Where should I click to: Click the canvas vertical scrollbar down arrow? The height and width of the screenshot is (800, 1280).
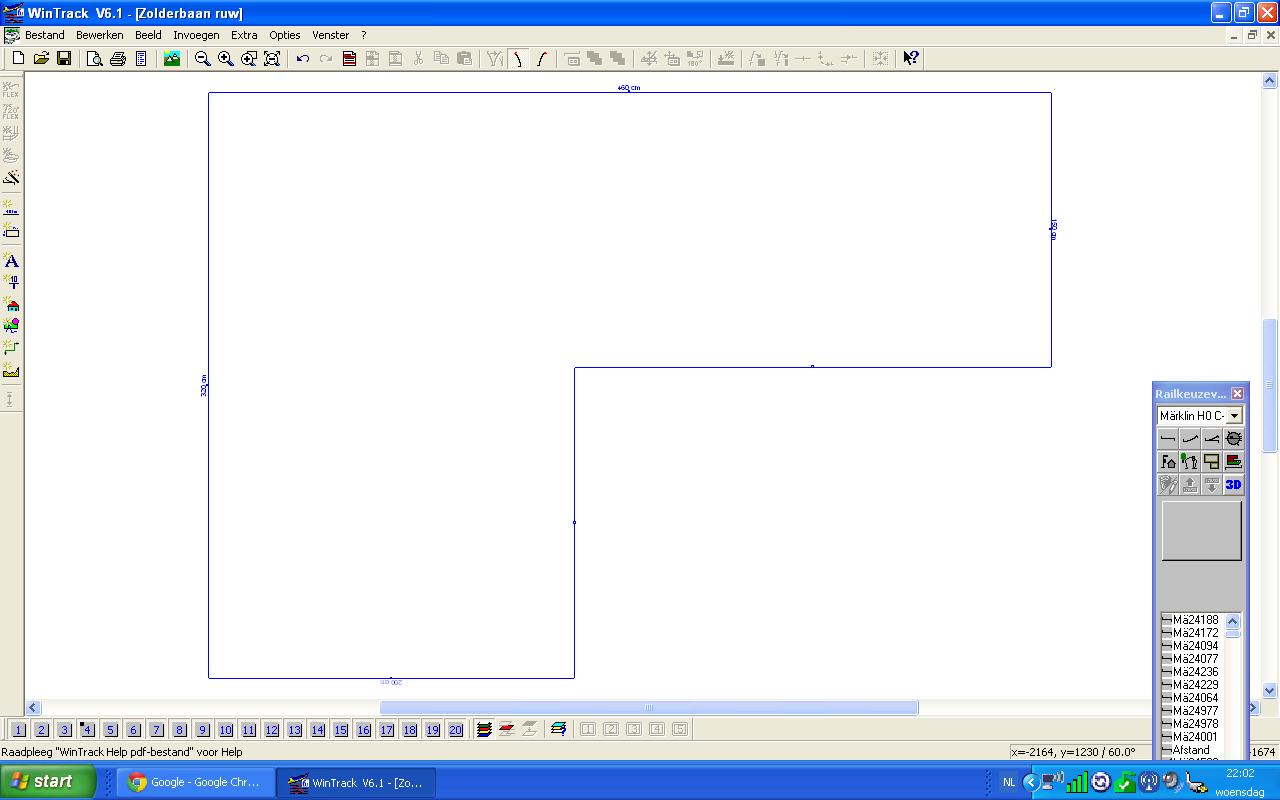click(x=1270, y=690)
